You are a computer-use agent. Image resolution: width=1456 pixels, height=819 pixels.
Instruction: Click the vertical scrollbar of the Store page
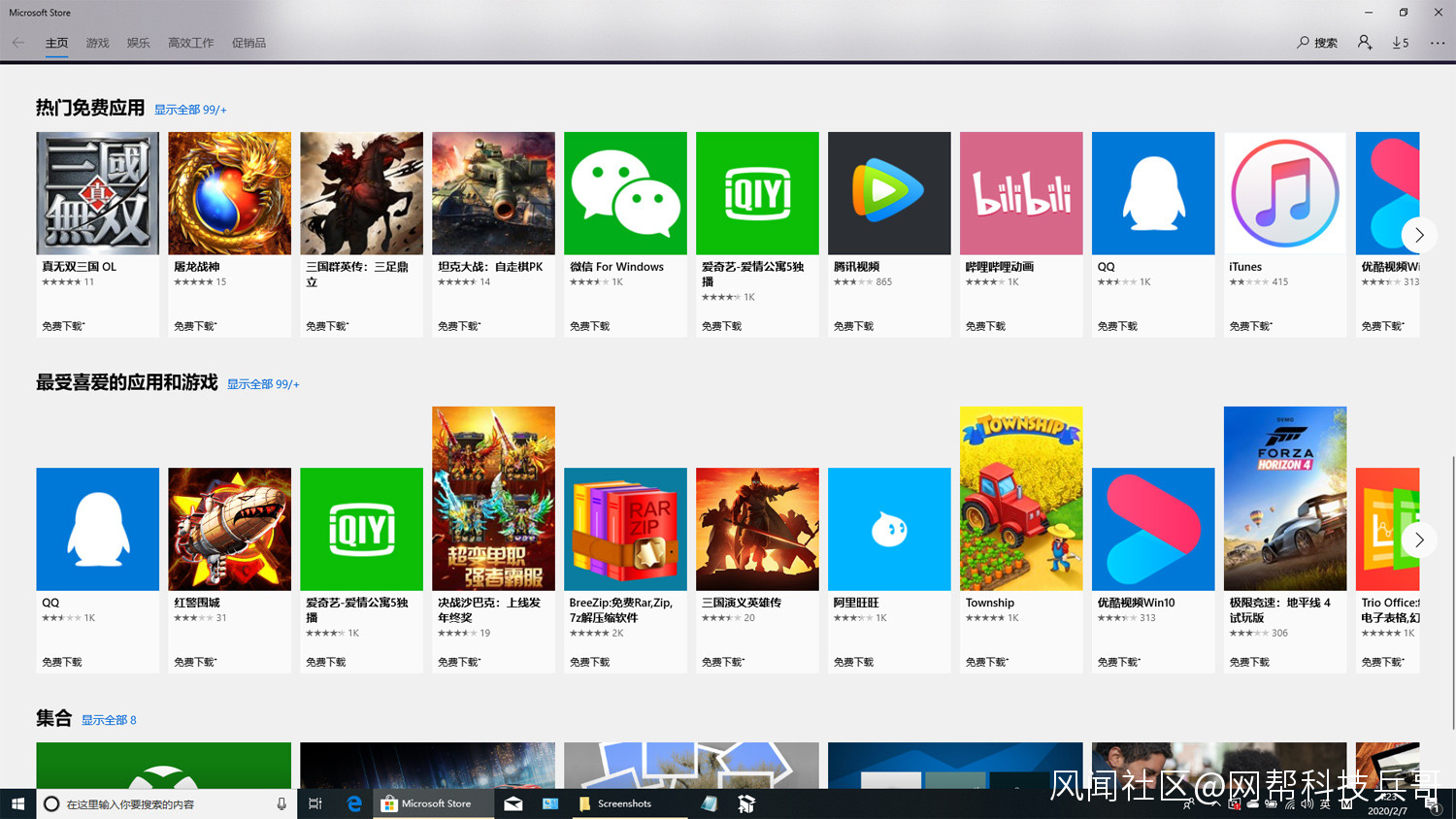pos(1452,592)
